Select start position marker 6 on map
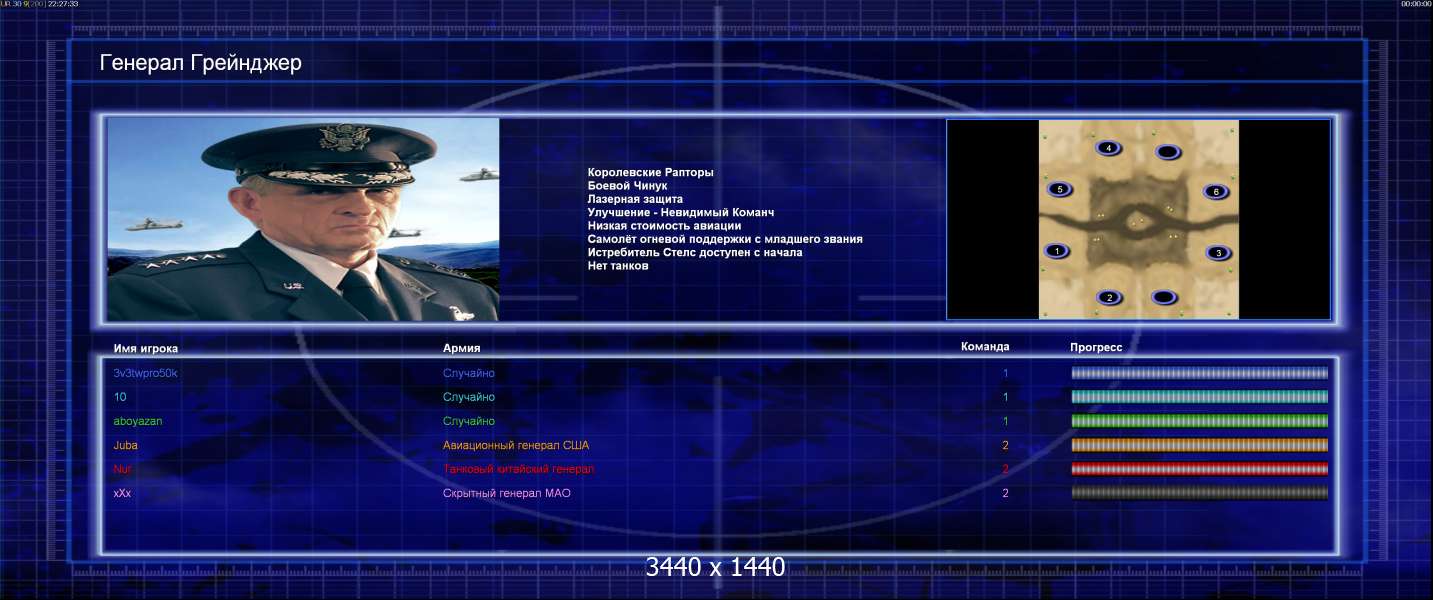The image size is (1433, 600). pos(1215,191)
